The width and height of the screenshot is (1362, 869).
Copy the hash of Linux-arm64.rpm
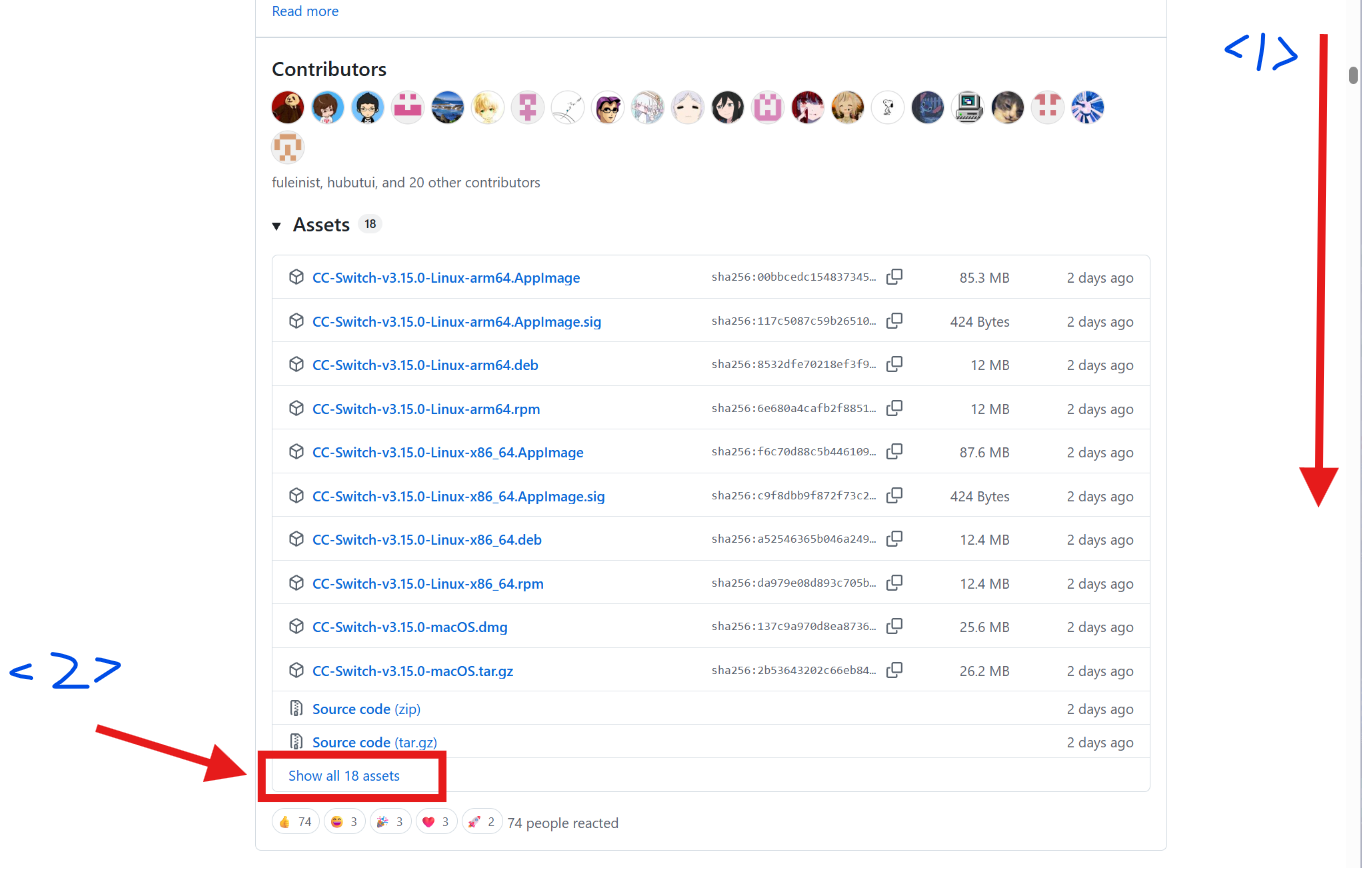click(x=894, y=408)
